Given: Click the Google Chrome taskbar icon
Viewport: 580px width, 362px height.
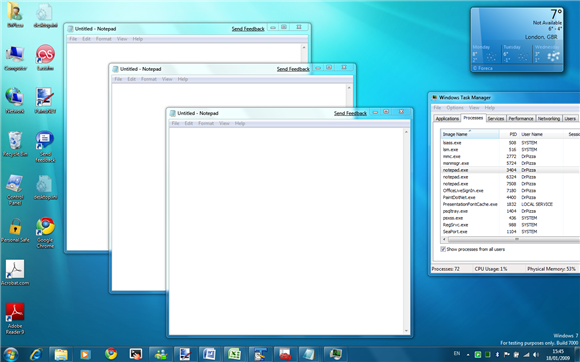Looking at the screenshot, I should coord(111,354).
